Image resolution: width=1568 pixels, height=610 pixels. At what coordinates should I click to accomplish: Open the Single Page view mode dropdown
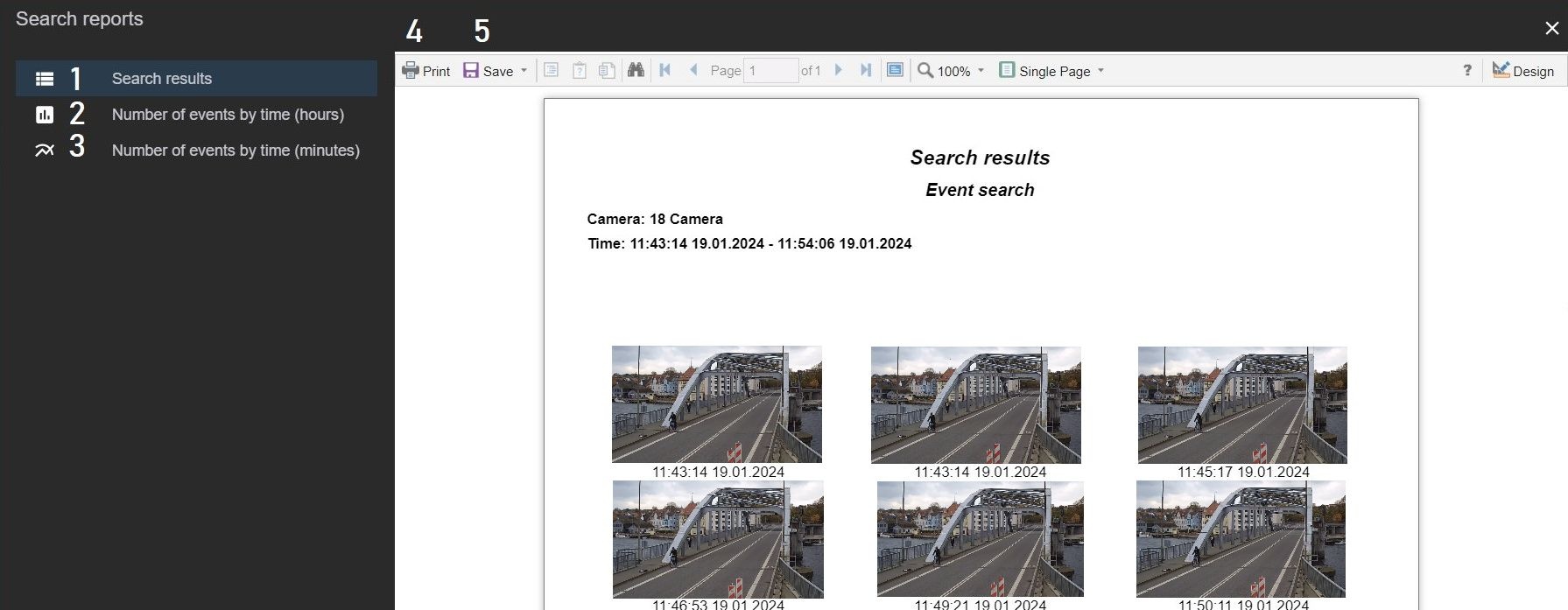point(1100,71)
